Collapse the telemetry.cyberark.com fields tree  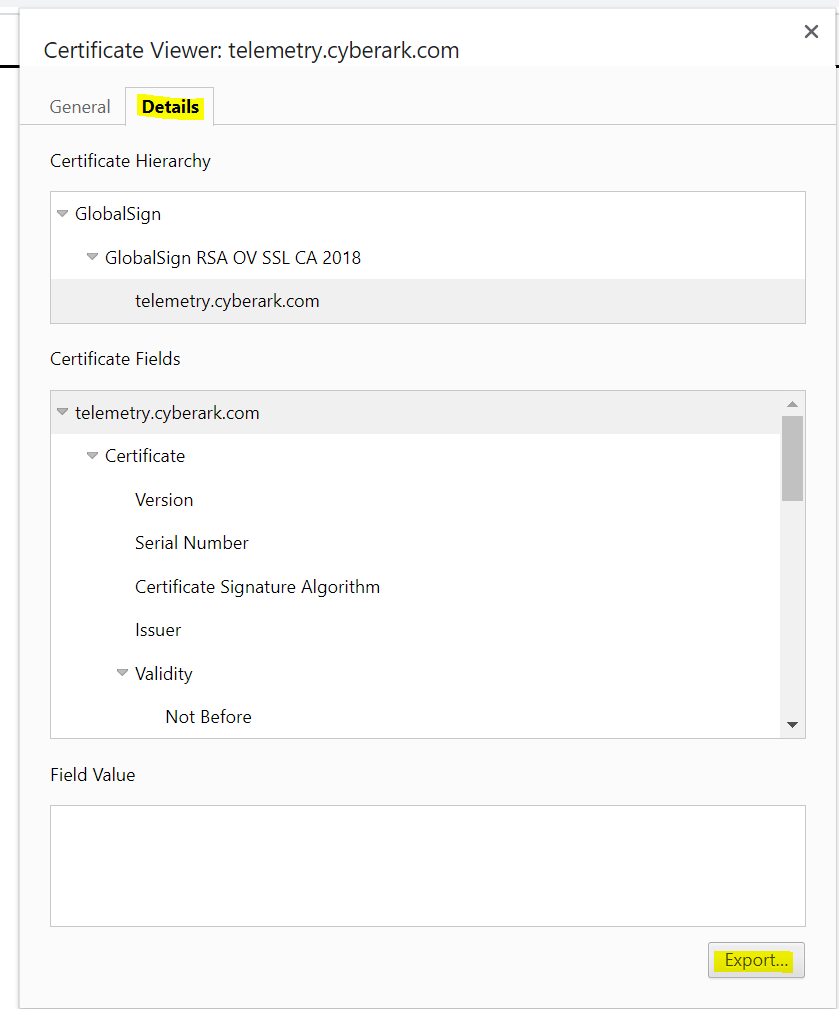pyautogui.click(x=62, y=412)
